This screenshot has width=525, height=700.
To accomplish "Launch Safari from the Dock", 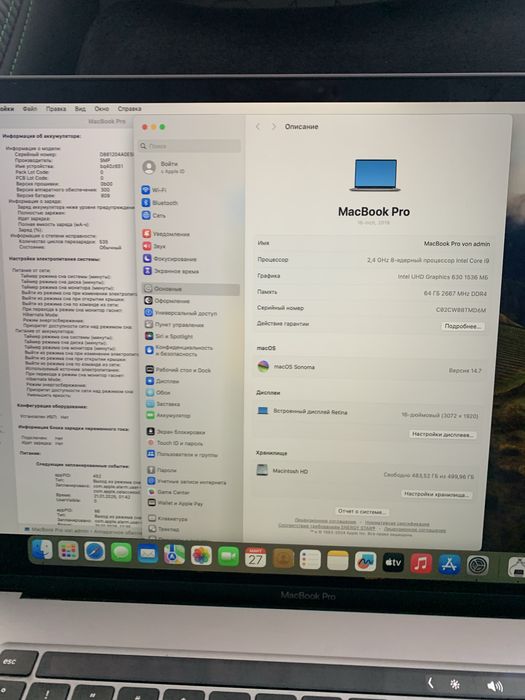I will [x=94, y=552].
